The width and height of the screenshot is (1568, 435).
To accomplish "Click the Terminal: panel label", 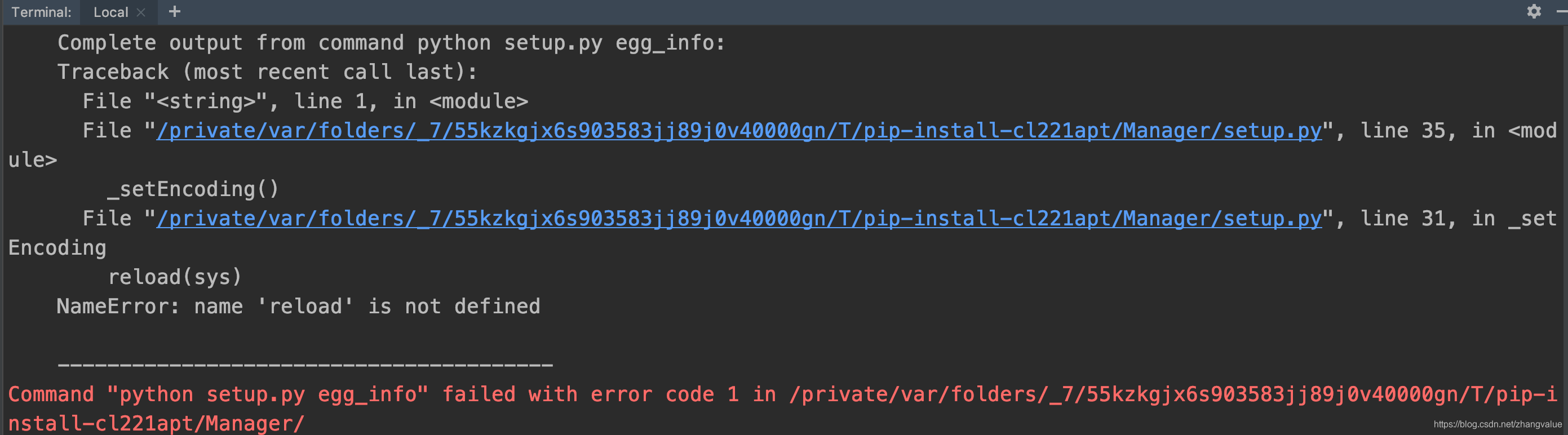I will (x=40, y=12).
